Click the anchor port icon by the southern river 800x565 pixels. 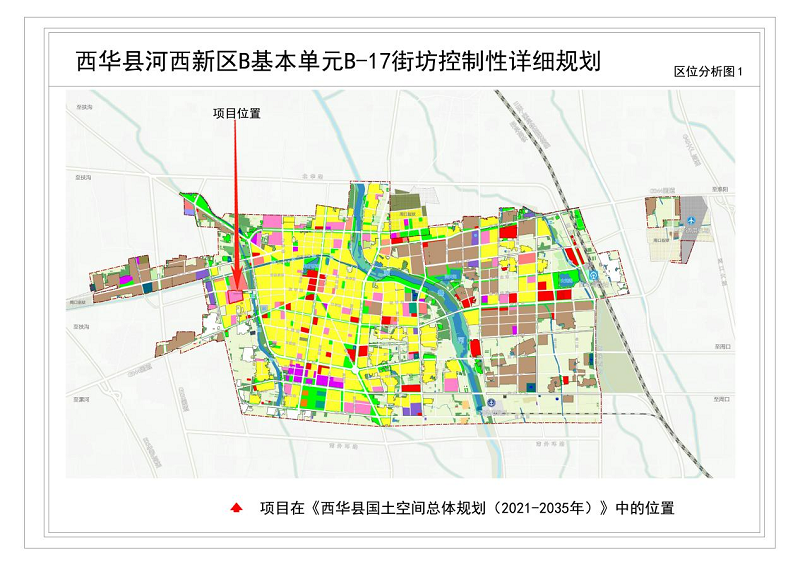tap(491, 403)
